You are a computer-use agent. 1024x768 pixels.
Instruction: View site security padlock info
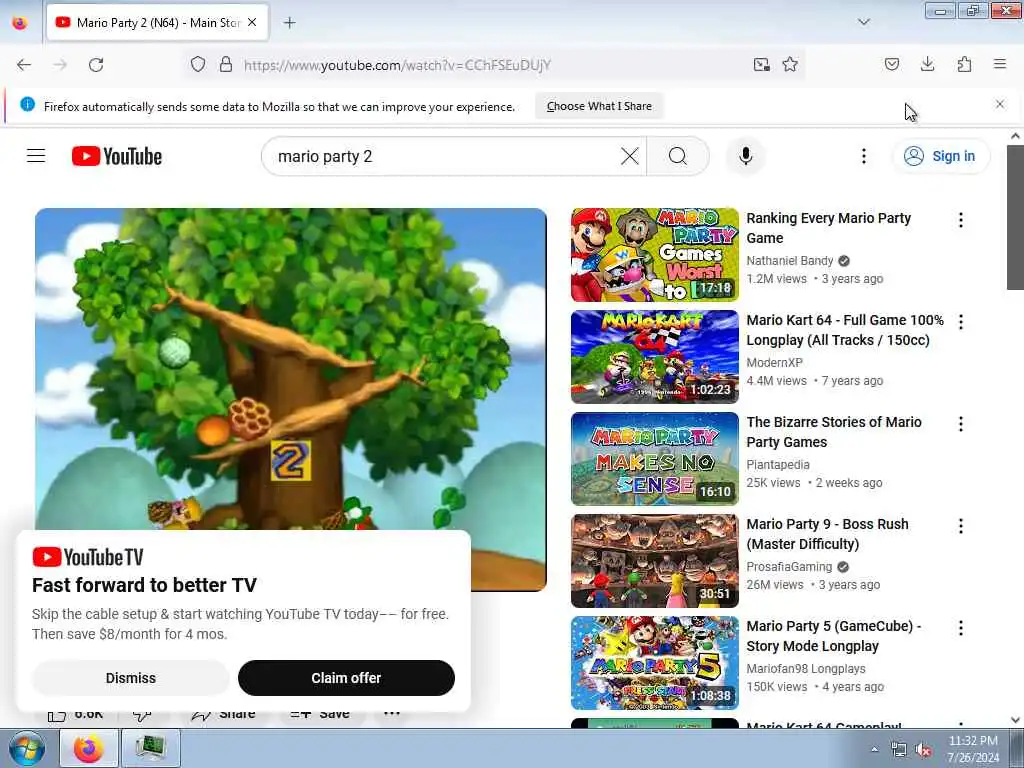click(x=226, y=65)
